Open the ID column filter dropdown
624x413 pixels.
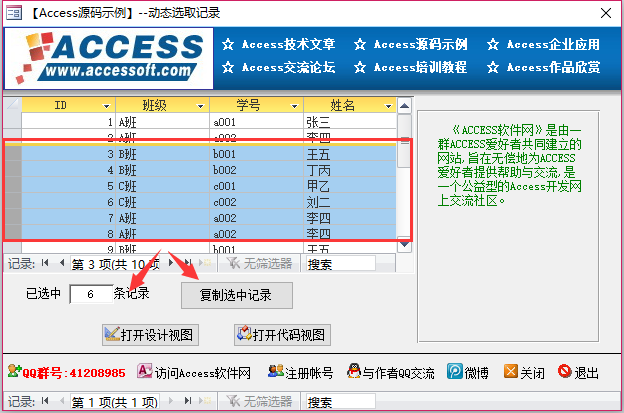pos(106,106)
